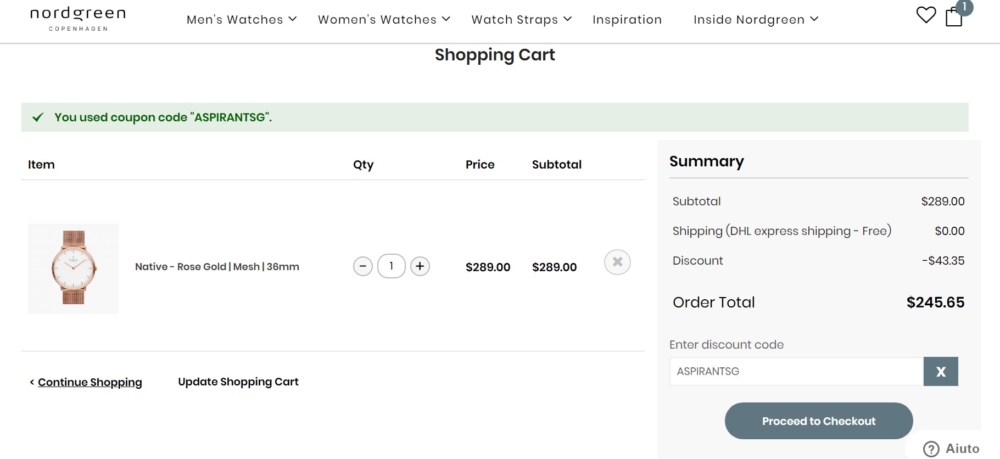
Task: Remove the Native watch from cart
Action: 617,262
